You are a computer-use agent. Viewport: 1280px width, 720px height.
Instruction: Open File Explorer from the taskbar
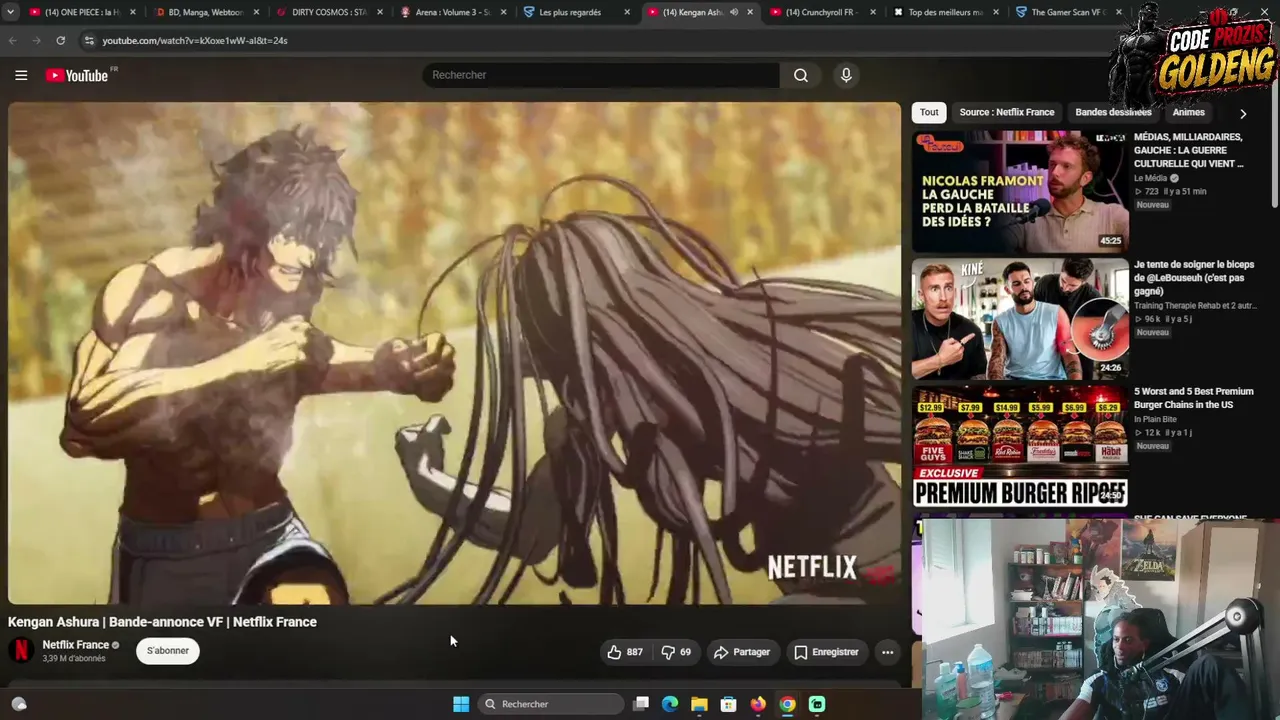click(699, 704)
